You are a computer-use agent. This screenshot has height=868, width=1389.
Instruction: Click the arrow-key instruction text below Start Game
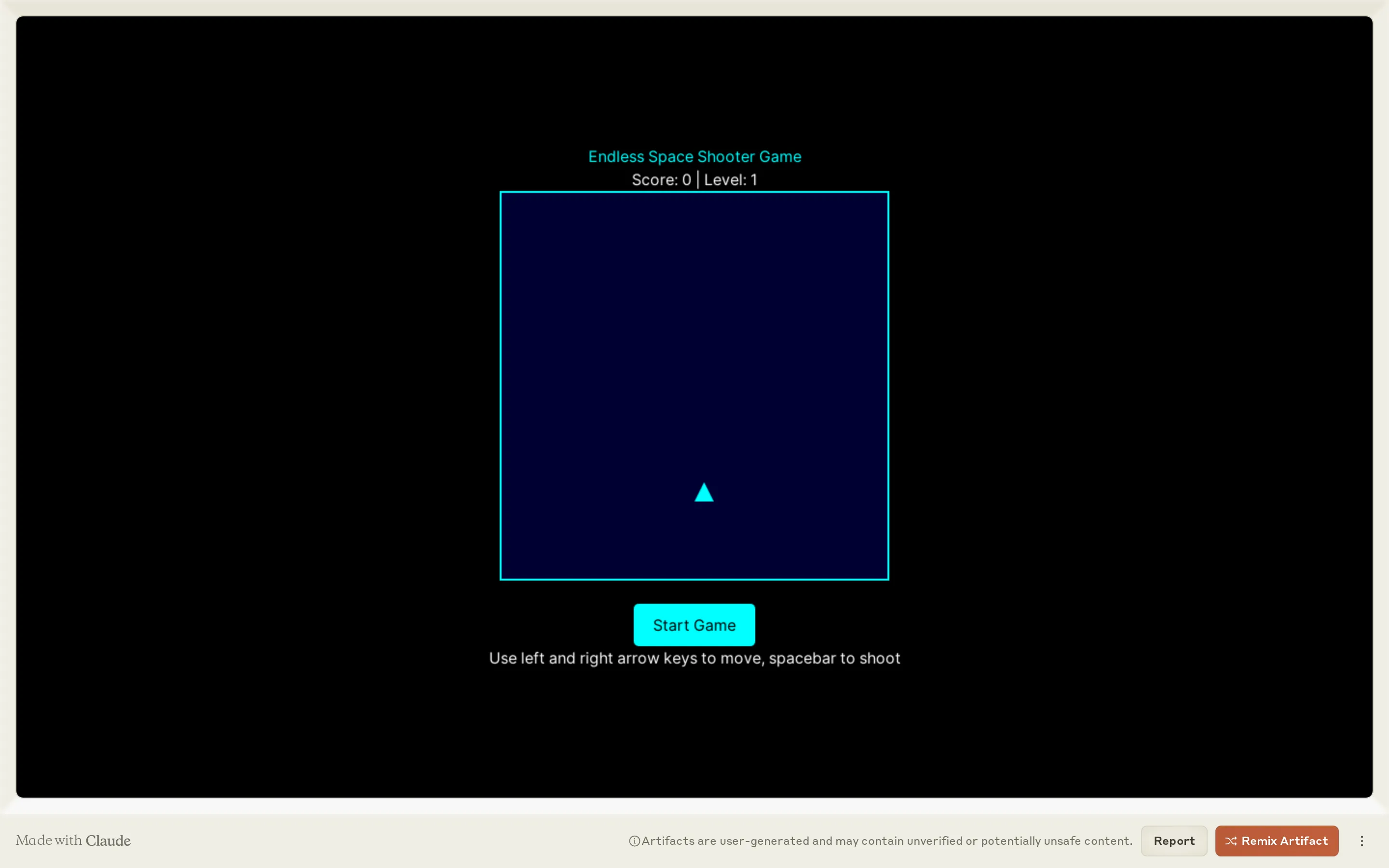694,658
